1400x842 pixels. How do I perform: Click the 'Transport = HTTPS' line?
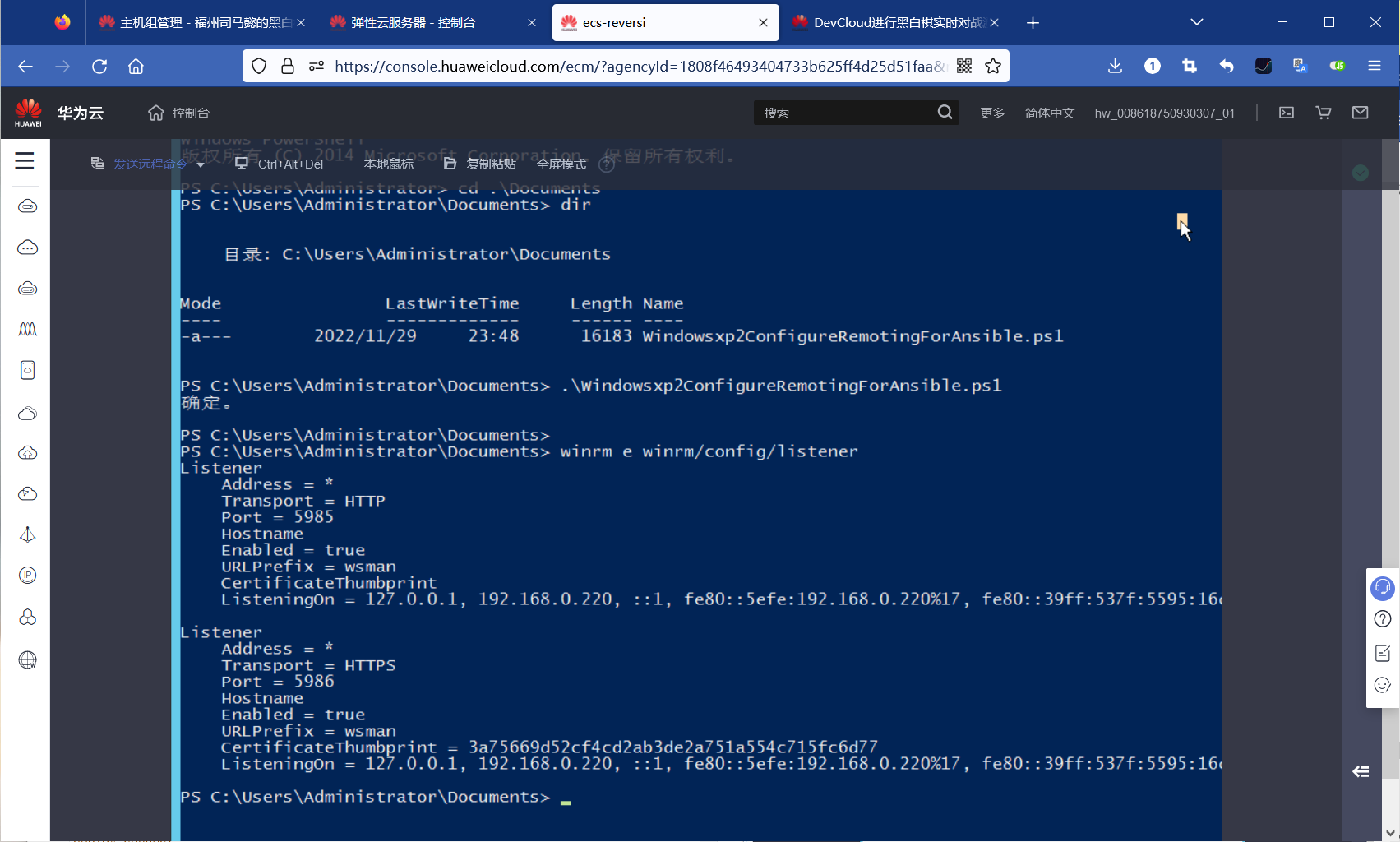(x=308, y=665)
